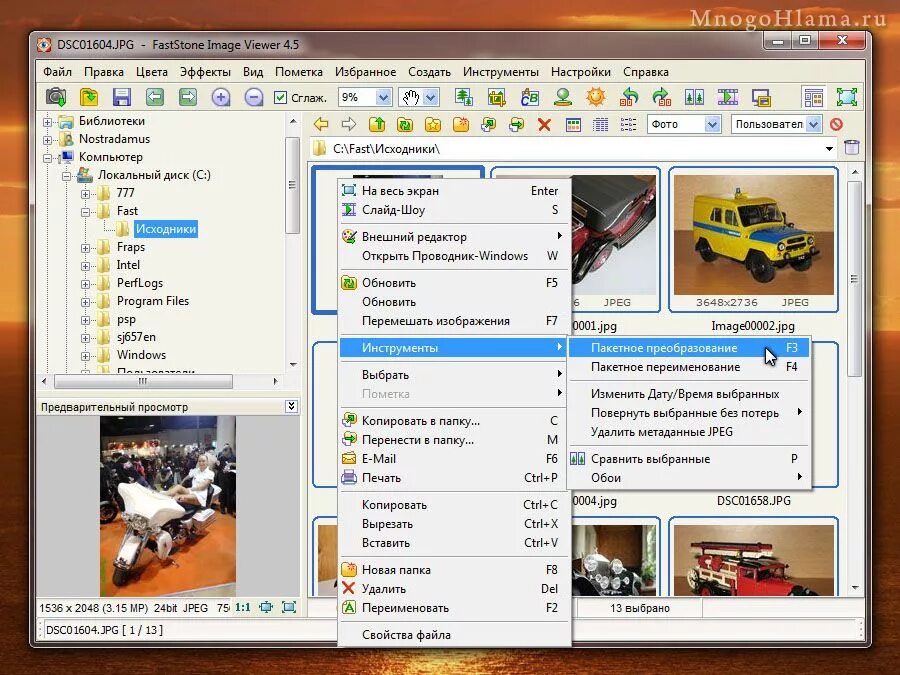Viewport: 900px width, 675px height.
Task: Click the thumbnails view mode icon
Action: tap(573, 124)
